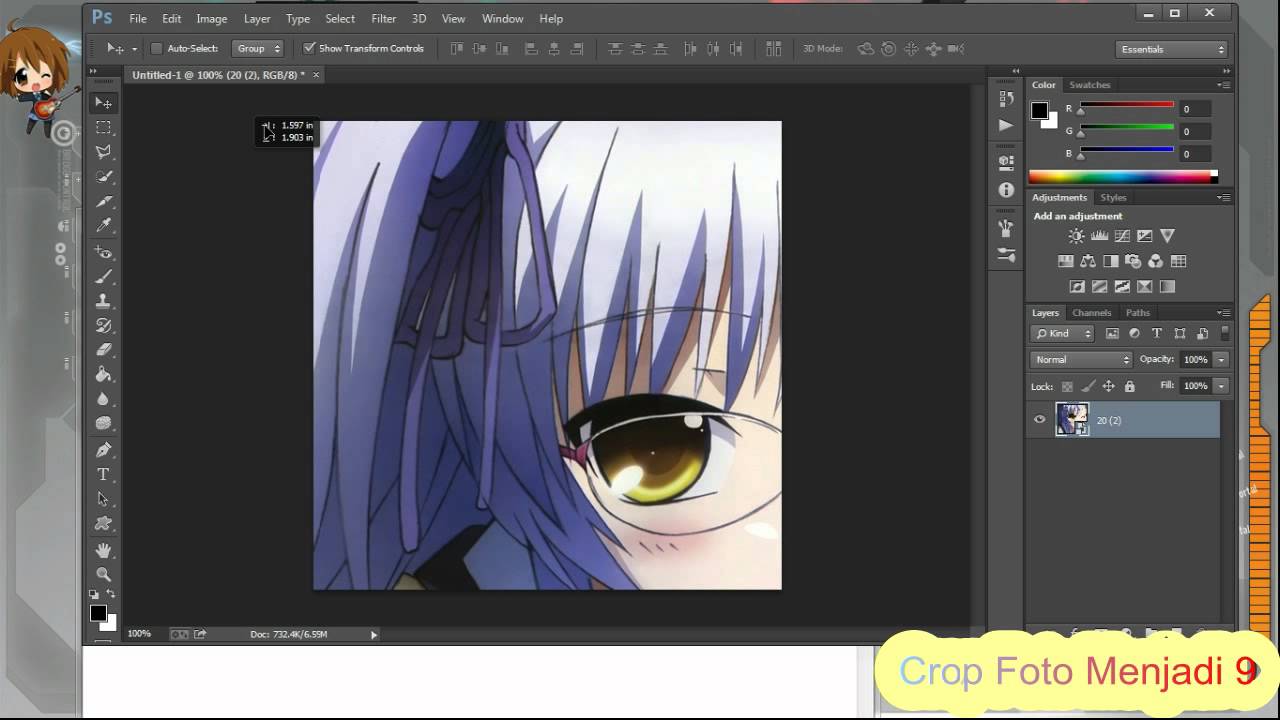This screenshot has height=720, width=1280.
Task: Close the Untitled-1 document tab
Action: (x=316, y=75)
